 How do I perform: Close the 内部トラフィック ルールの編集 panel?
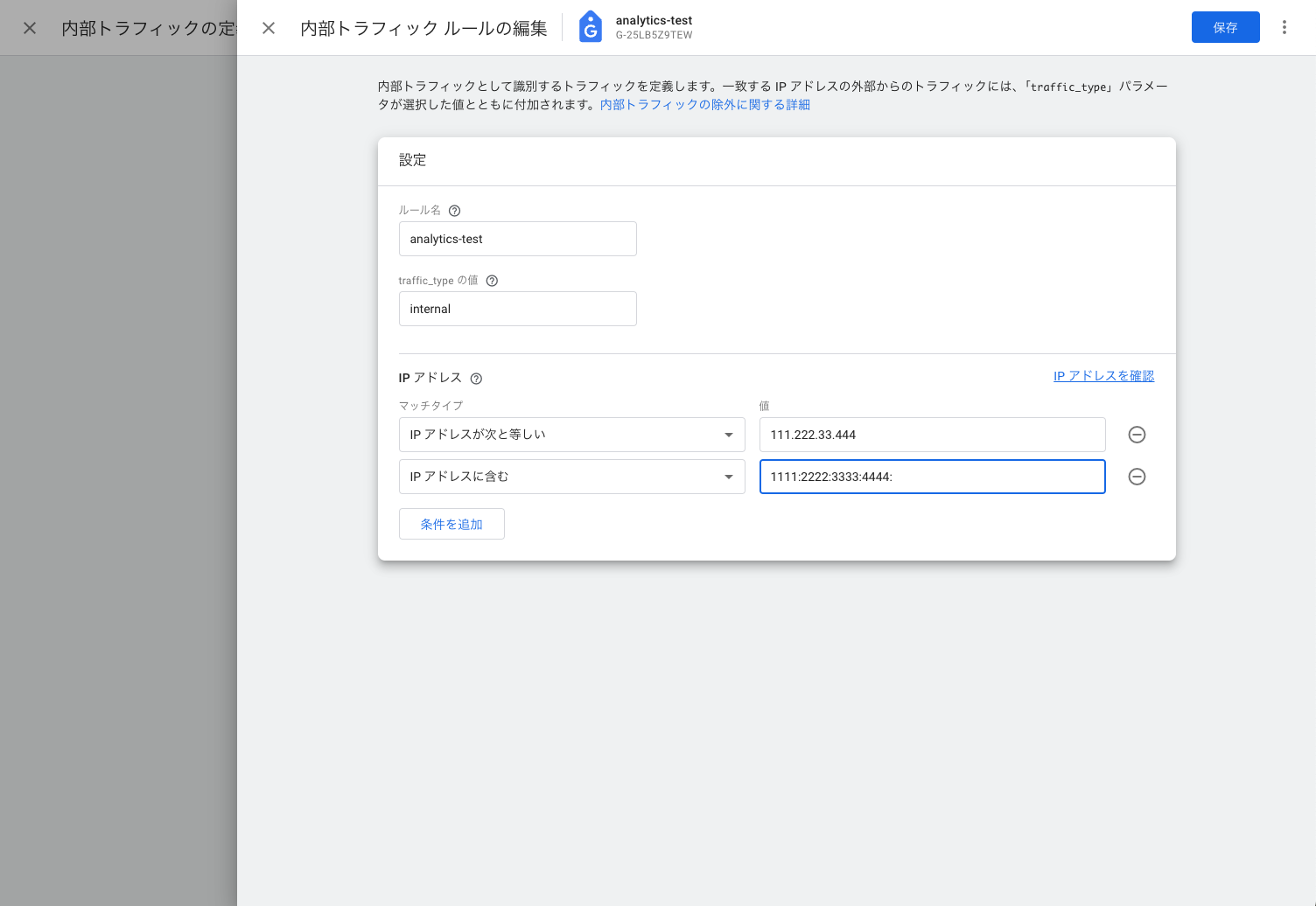click(268, 27)
